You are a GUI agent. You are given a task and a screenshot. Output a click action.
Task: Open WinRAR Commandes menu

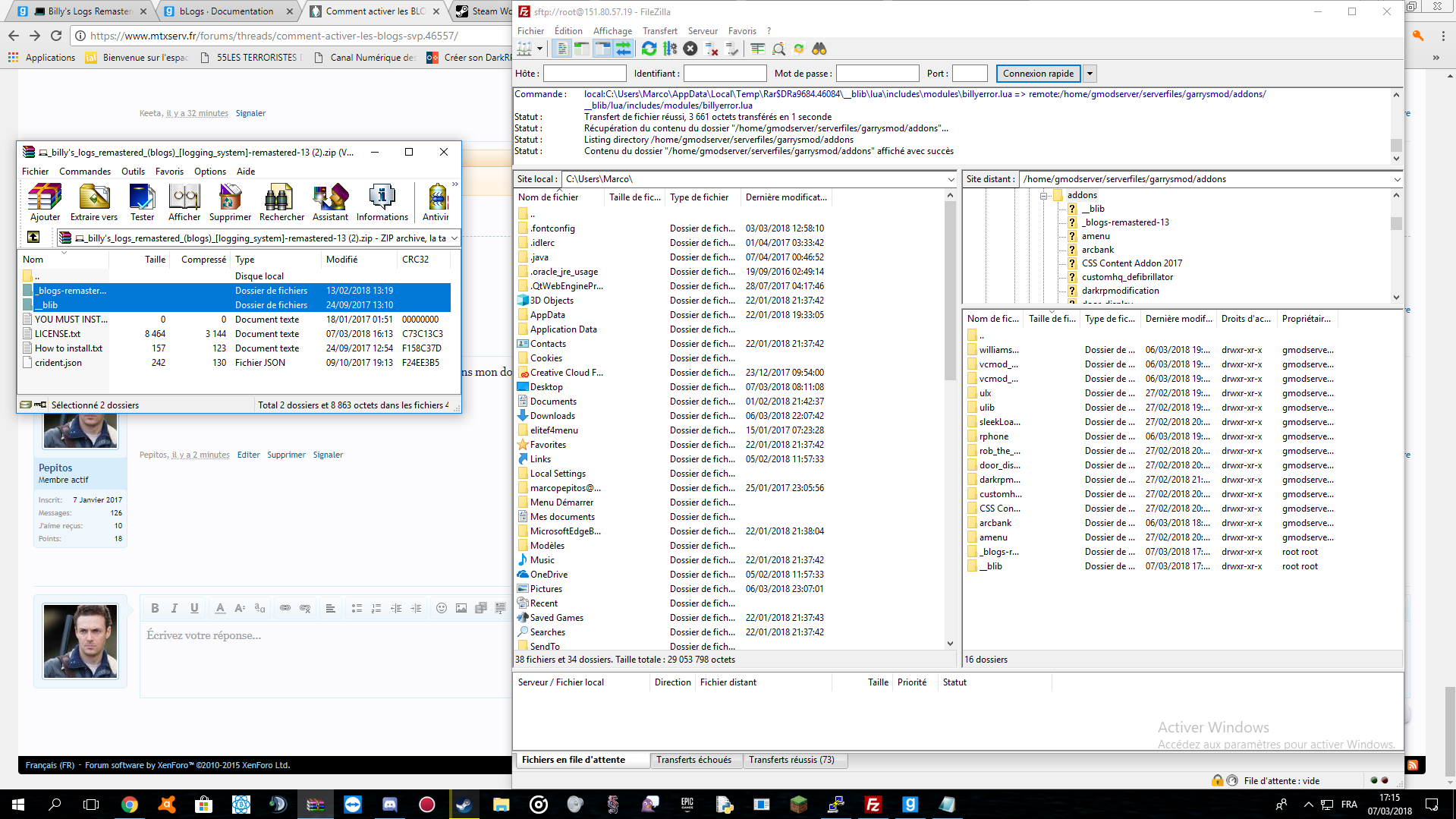coord(85,172)
